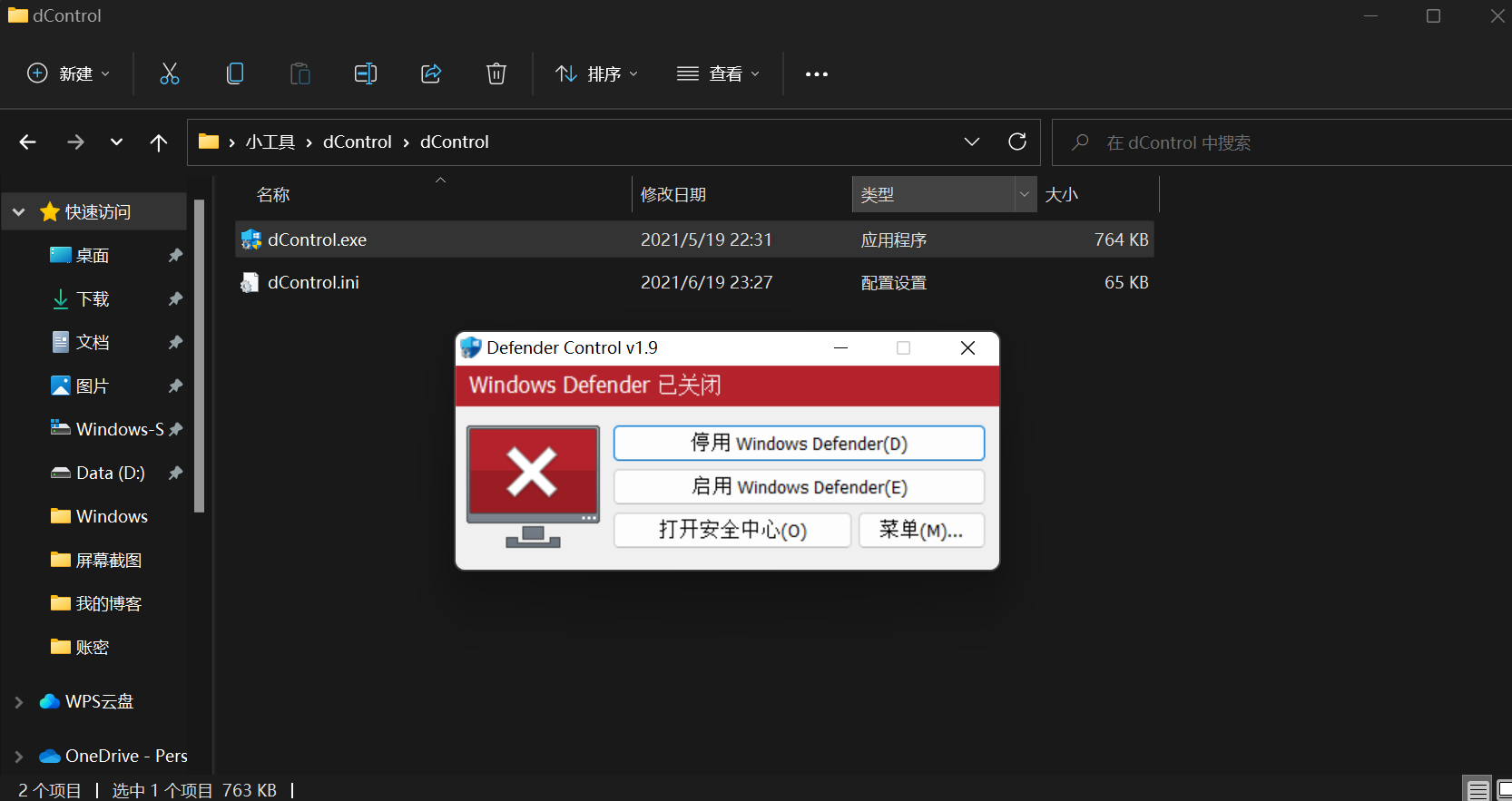Viewport: 1512px width, 801px height.
Task: Click the Defender Control shield title icon
Action: [470, 347]
